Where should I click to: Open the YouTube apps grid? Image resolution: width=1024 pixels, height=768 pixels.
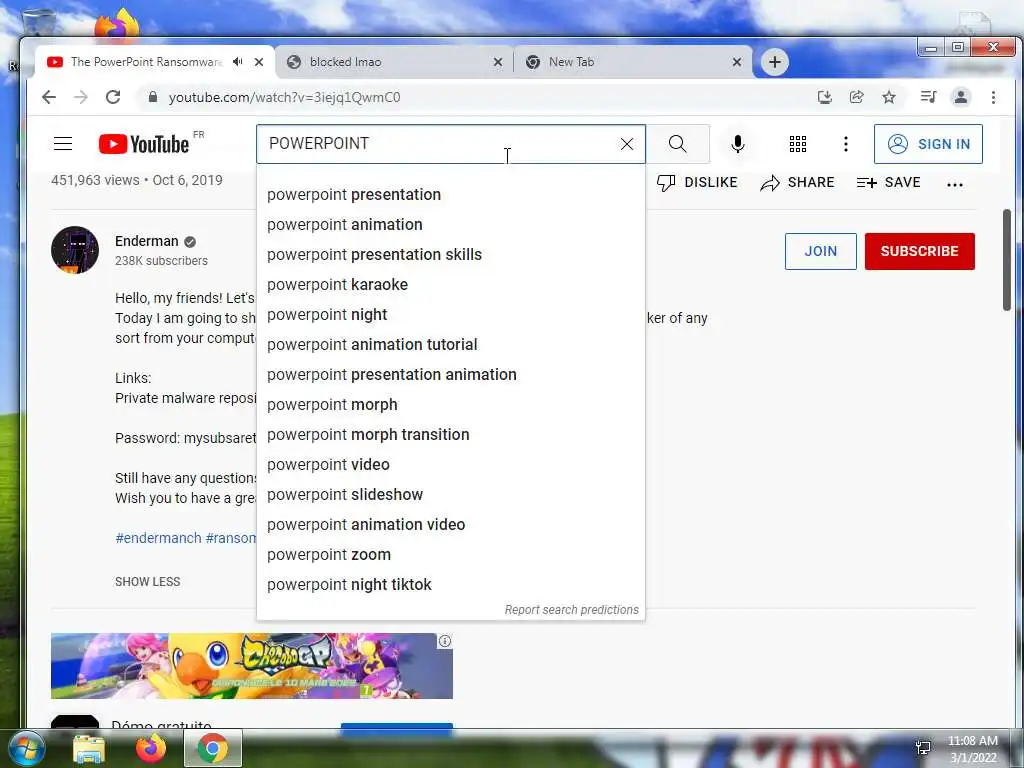click(x=797, y=144)
